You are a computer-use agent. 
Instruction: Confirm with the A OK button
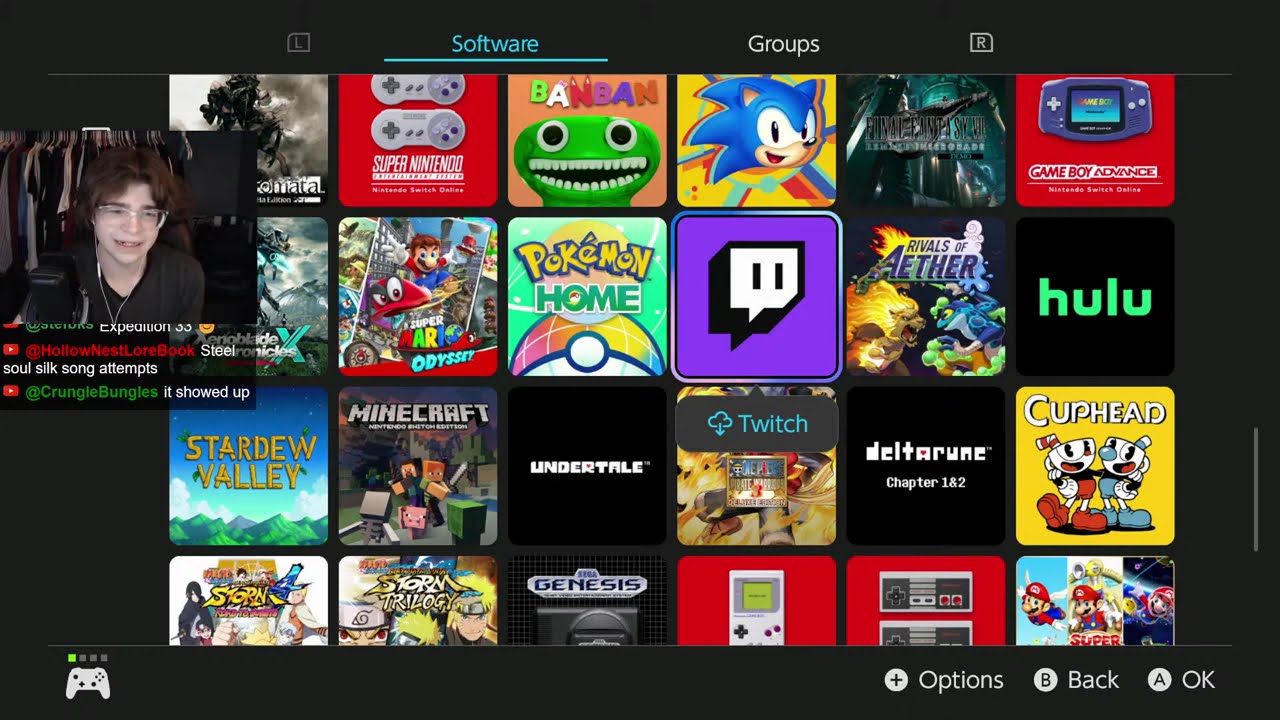[1181, 680]
